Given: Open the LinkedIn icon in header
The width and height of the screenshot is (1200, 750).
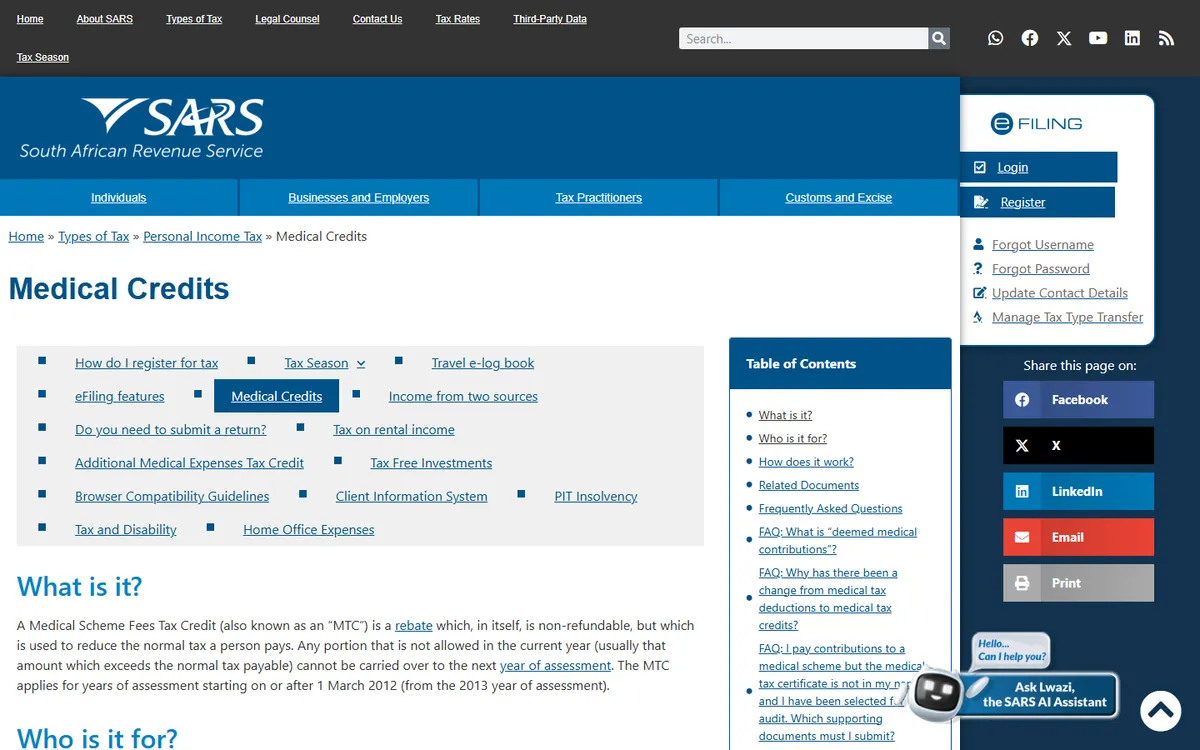Looking at the screenshot, I should tap(1132, 38).
